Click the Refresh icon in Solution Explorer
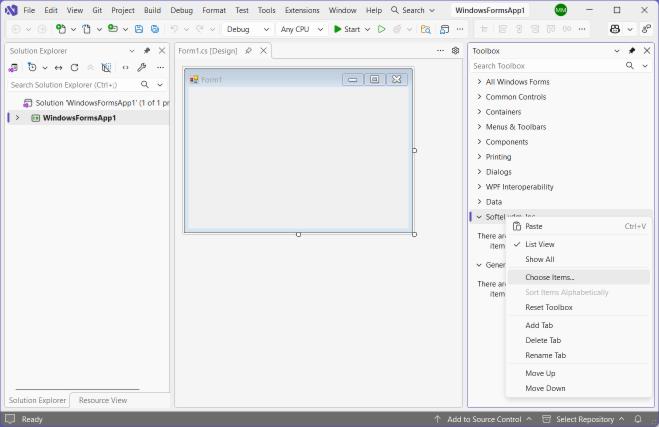 74,68
